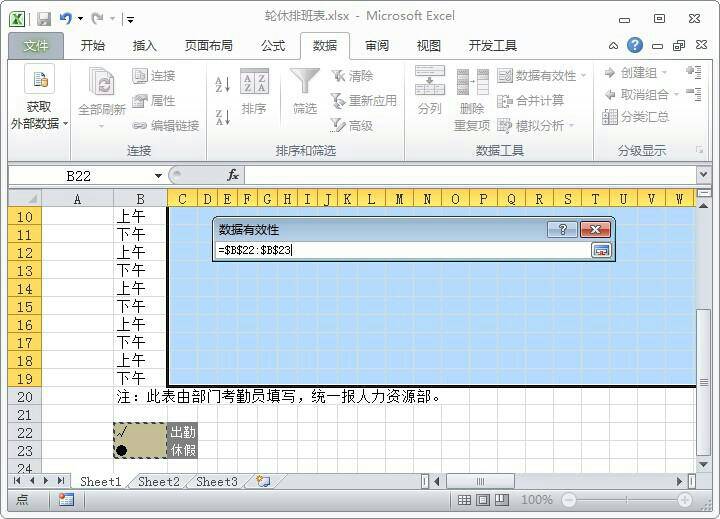Click the fx insert function button
Image resolution: width=720 pixels, height=519 pixels.
233,175
